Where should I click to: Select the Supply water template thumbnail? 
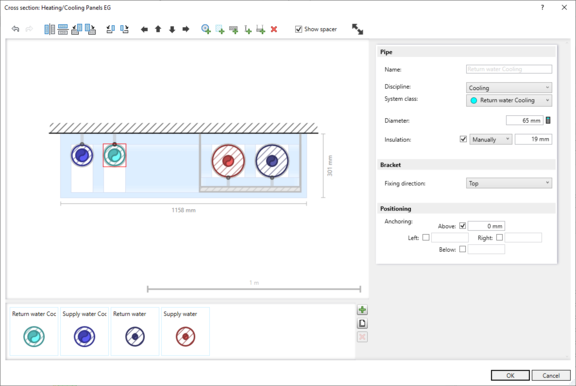pyautogui.click(x=186, y=332)
